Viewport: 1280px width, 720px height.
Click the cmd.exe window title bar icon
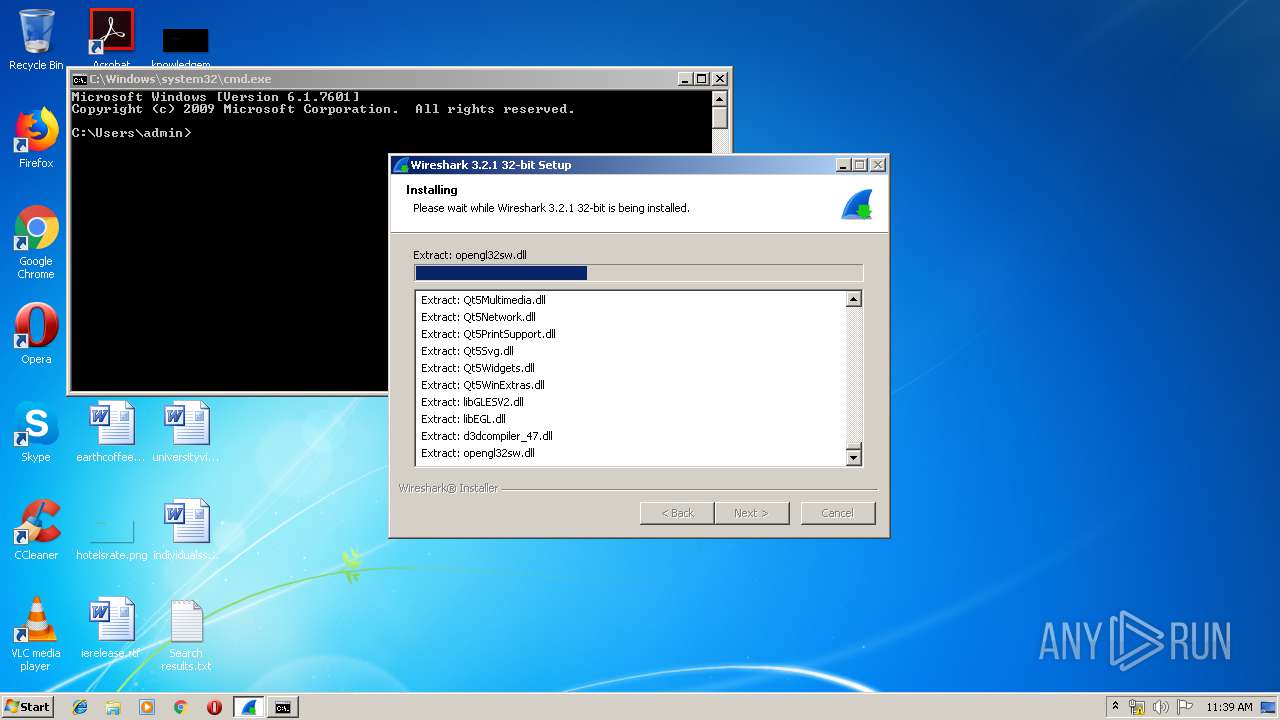point(80,79)
